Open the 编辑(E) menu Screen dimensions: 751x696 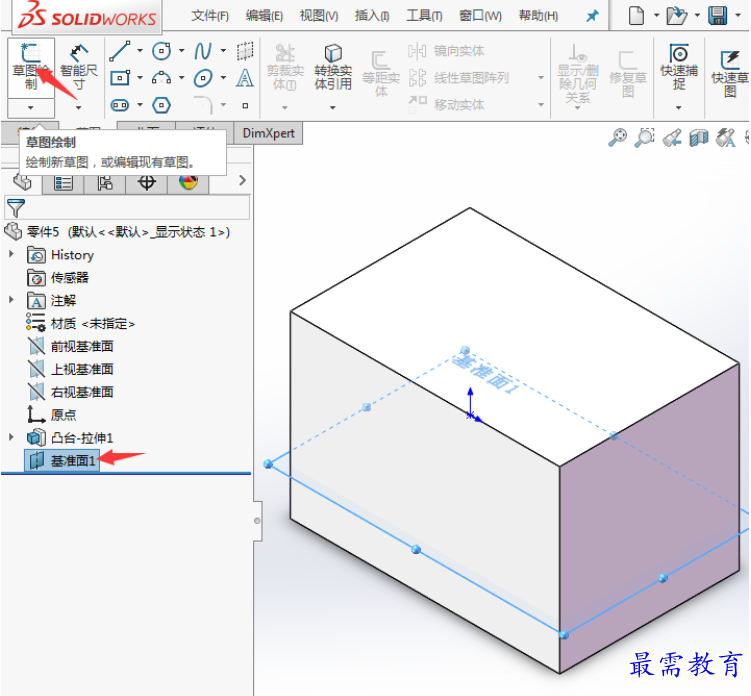264,16
